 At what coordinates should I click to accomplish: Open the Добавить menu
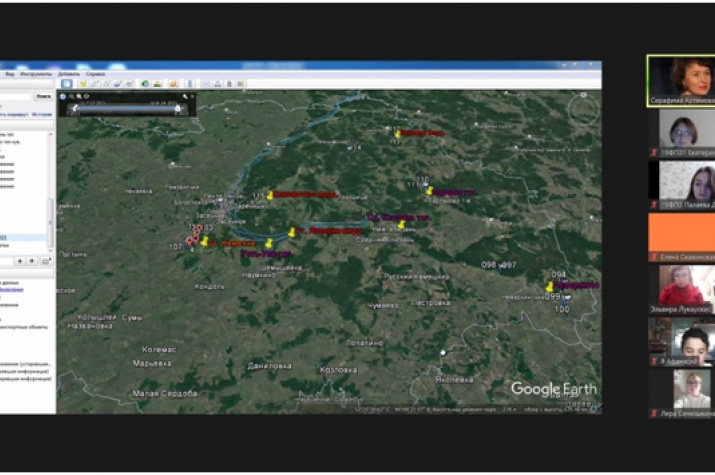coord(69,74)
